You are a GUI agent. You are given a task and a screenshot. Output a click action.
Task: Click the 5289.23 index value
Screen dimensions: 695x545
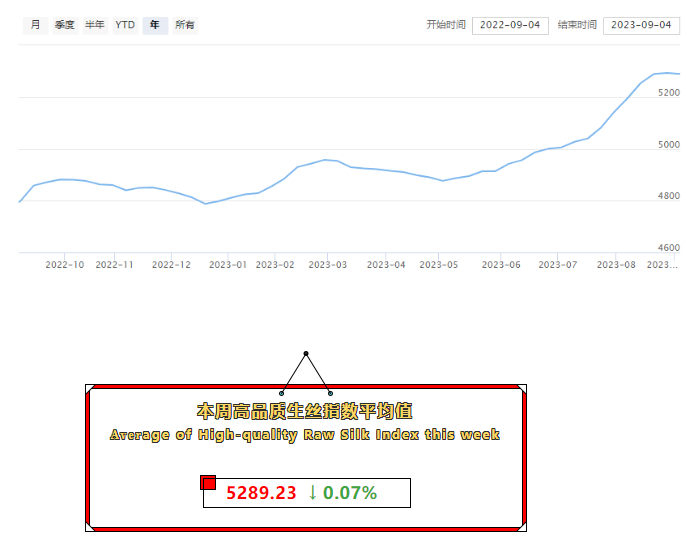(x=261, y=492)
